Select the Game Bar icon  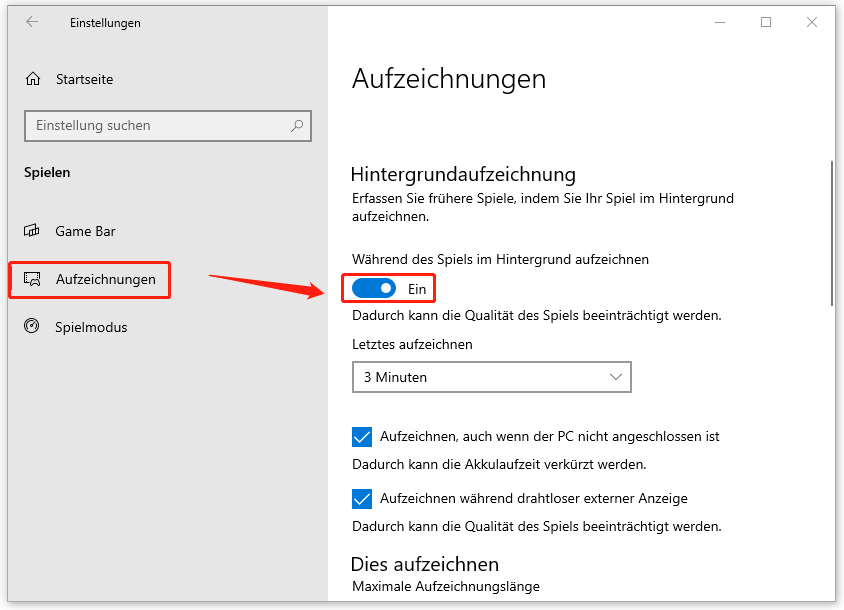(32, 231)
